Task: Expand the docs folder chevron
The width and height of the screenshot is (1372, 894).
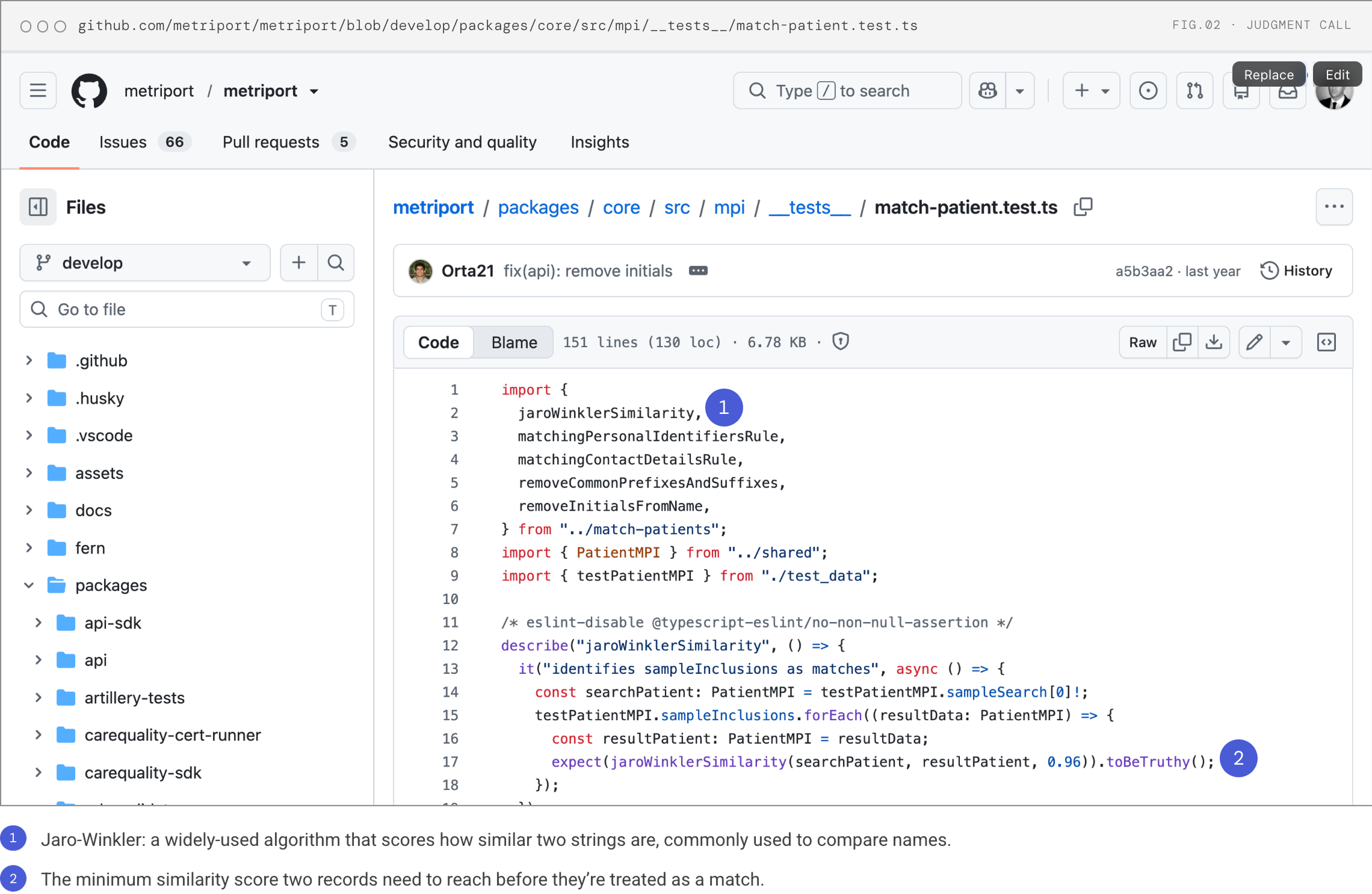Action: (29, 510)
